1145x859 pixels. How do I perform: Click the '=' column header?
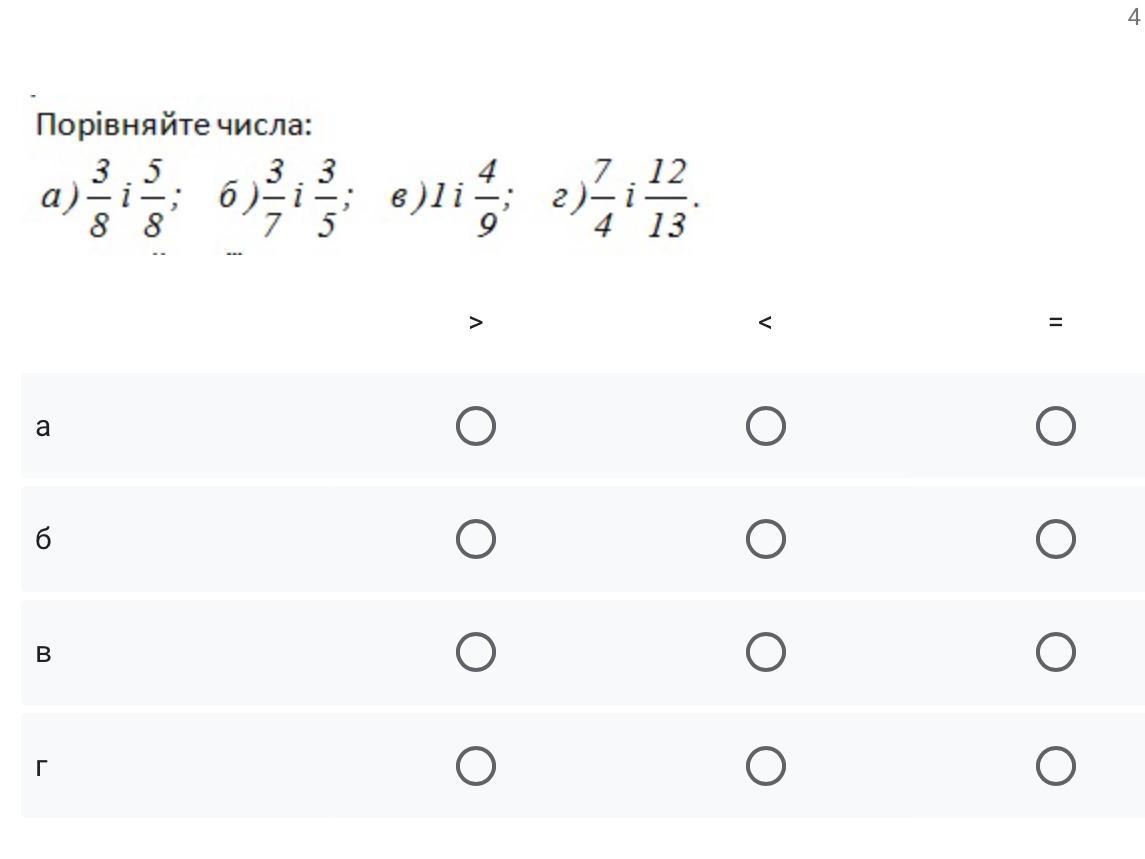click(x=1055, y=322)
